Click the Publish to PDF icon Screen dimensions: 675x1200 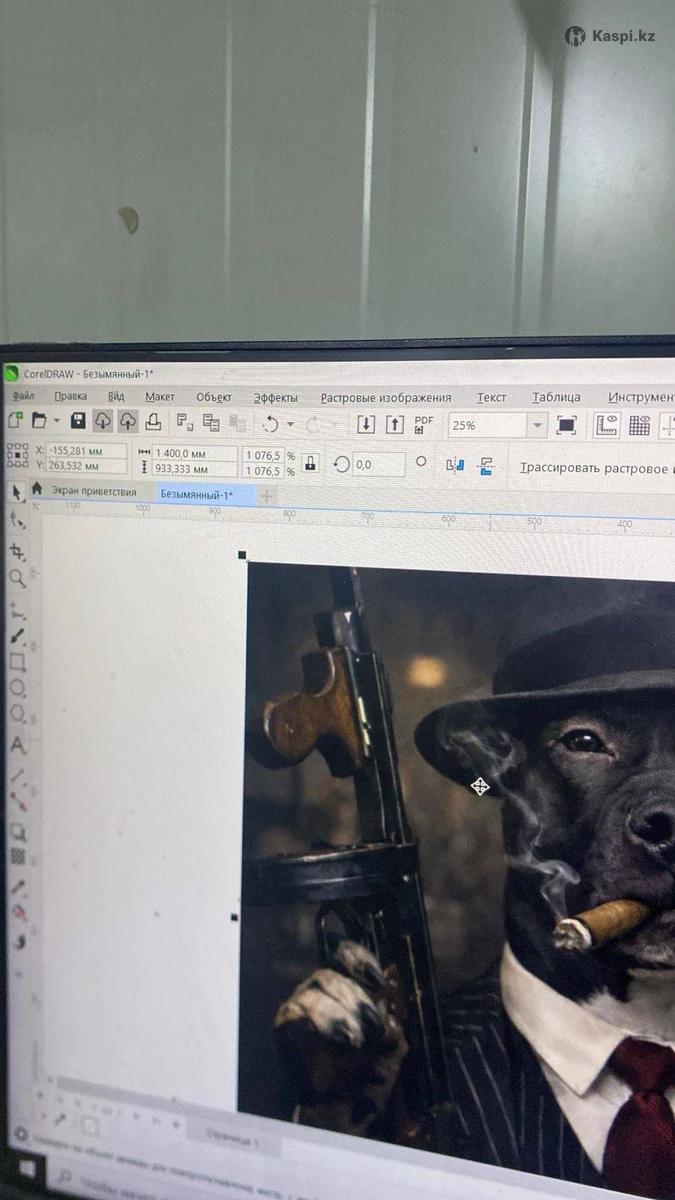pyautogui.click(x=424, y=425)
